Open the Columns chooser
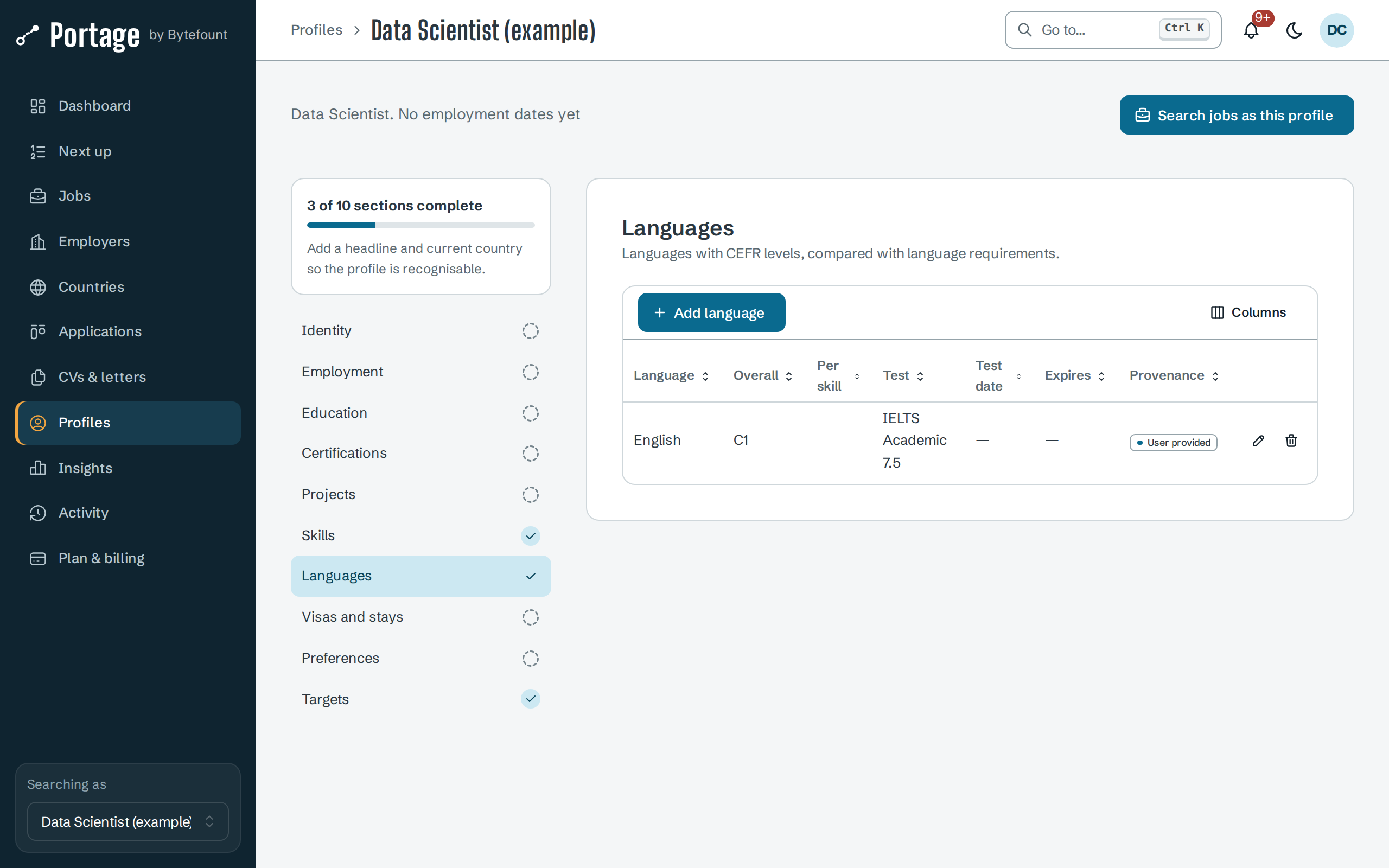 (x=1248, y=312)
